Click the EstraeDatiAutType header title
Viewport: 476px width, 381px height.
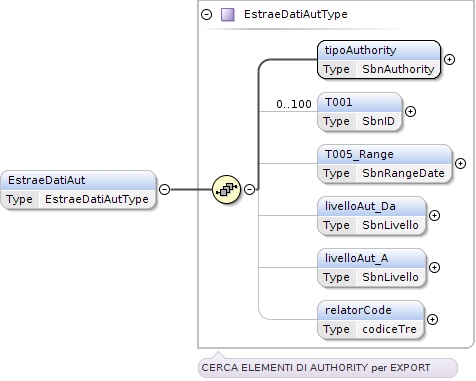pos(296,14)
